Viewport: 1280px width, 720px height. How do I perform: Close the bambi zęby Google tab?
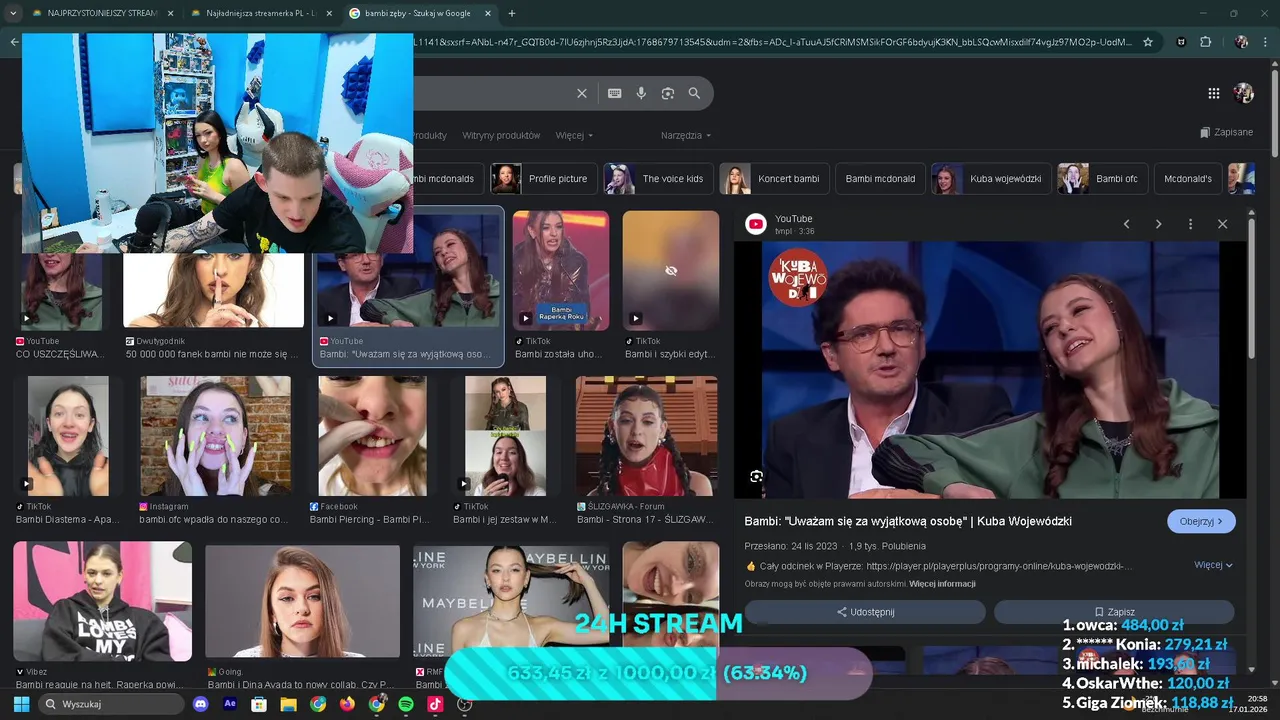(488, 13)
